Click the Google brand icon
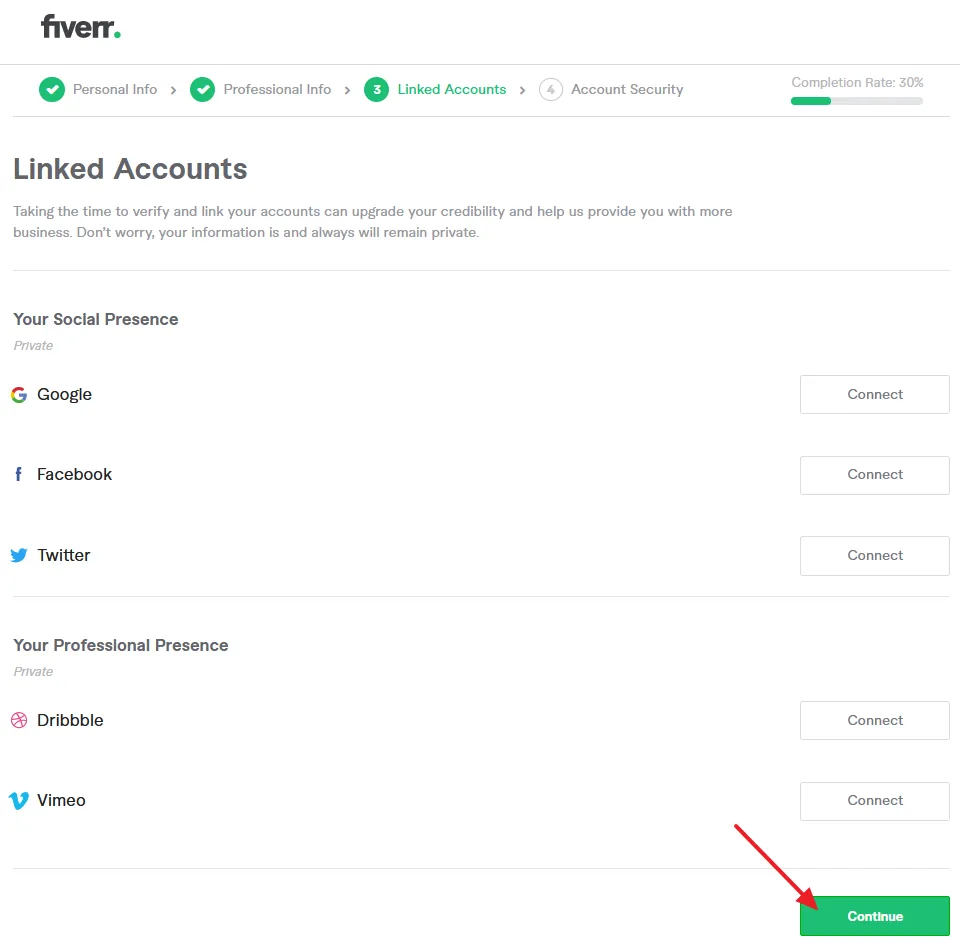Image resolution: width=960 pixels, height=949 pixels. coord(19,395)
